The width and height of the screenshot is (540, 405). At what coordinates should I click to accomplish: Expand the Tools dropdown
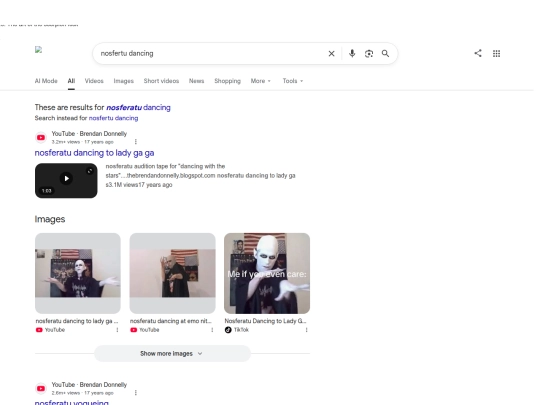tap(293, 81)
